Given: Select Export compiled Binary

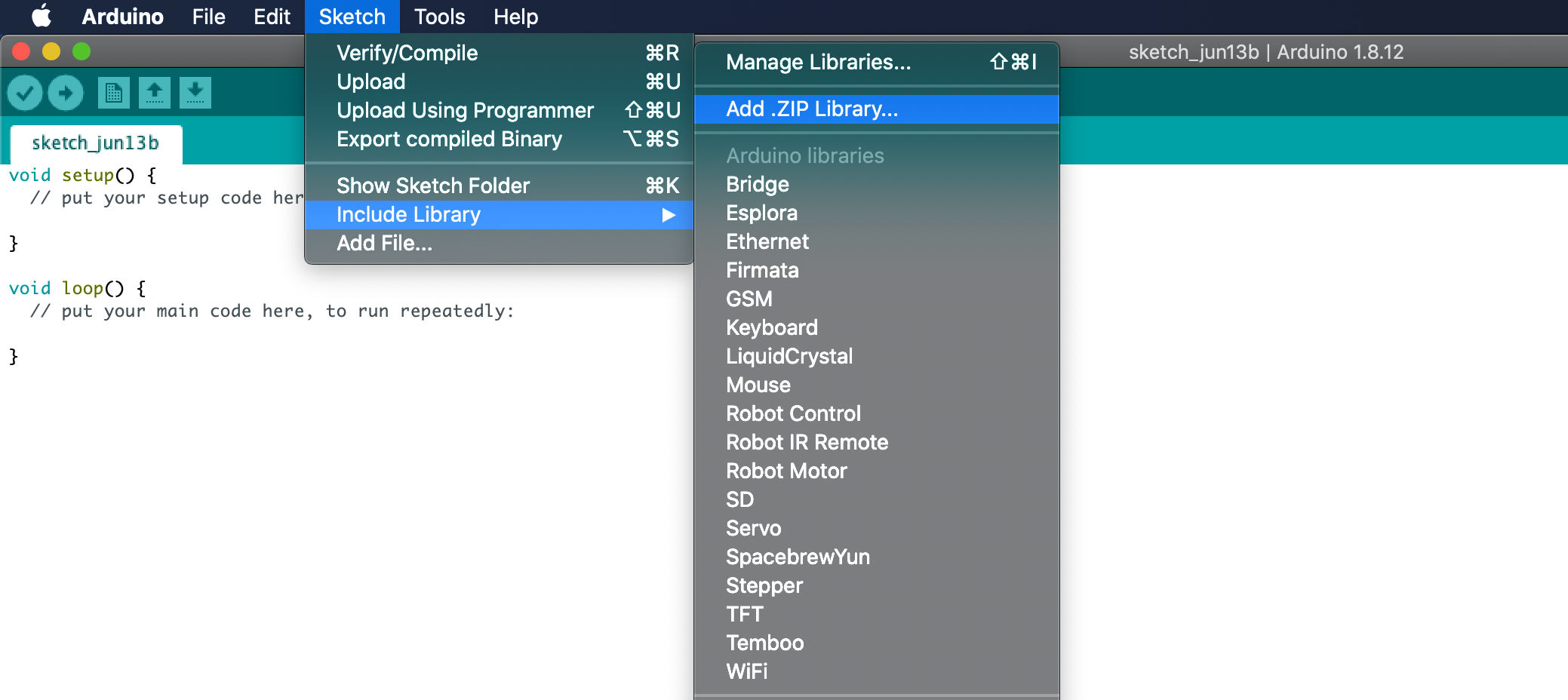Looking at the screenshot, I should pos(449,139).
